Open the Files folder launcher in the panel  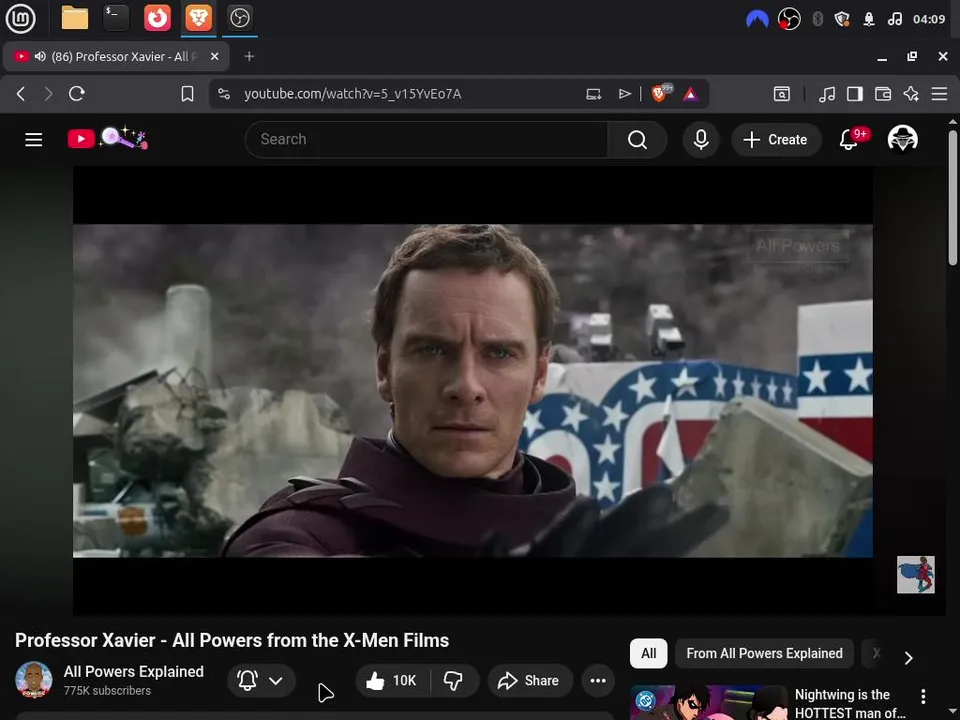(75, 18)
